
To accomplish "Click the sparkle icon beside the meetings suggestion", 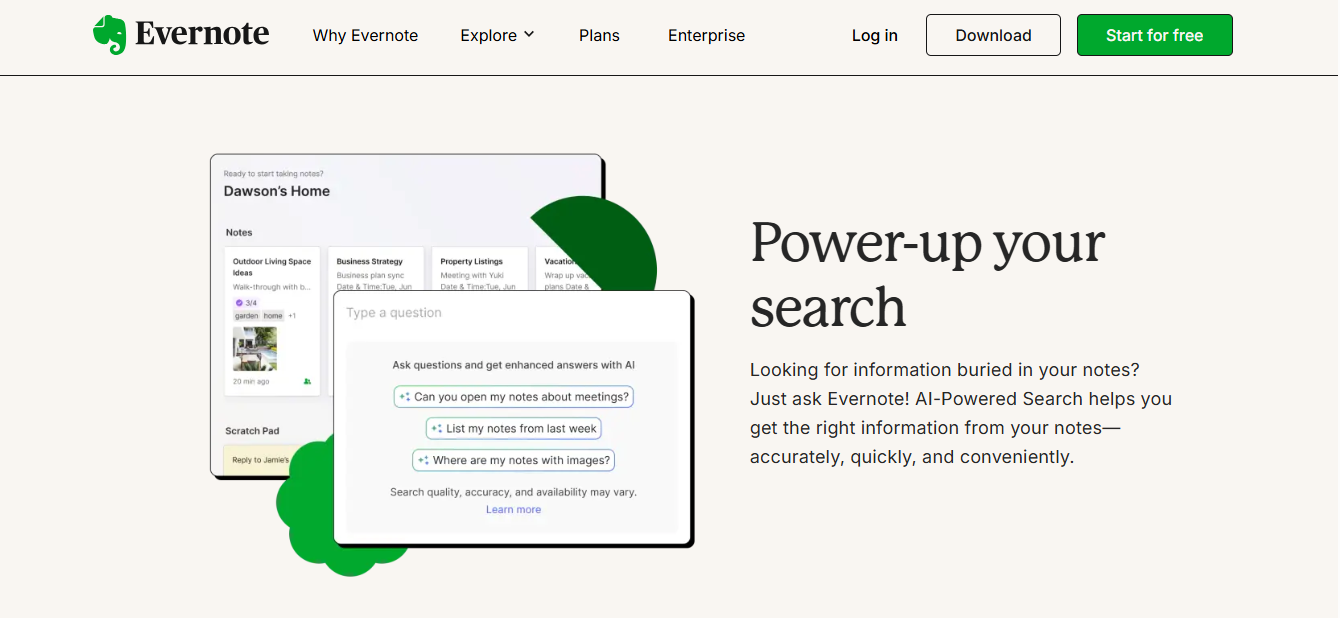I will point(405,397).
